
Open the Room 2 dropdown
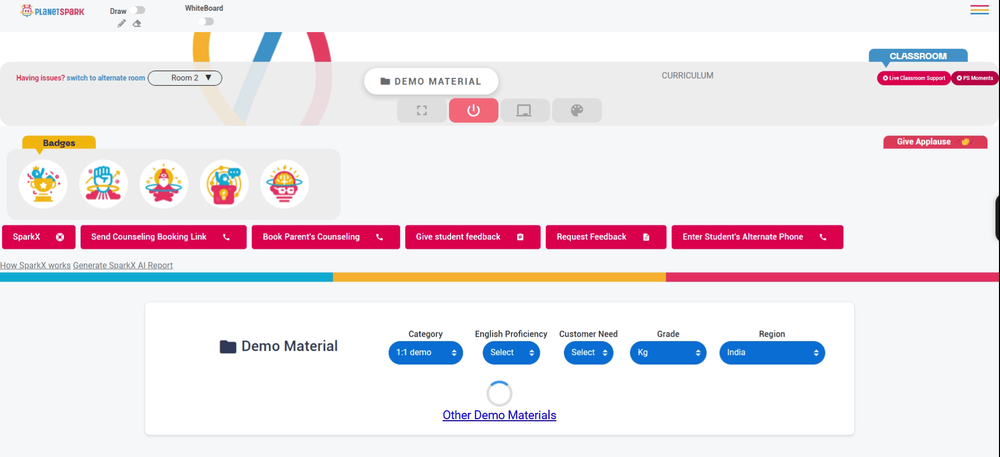coord(185,78)
